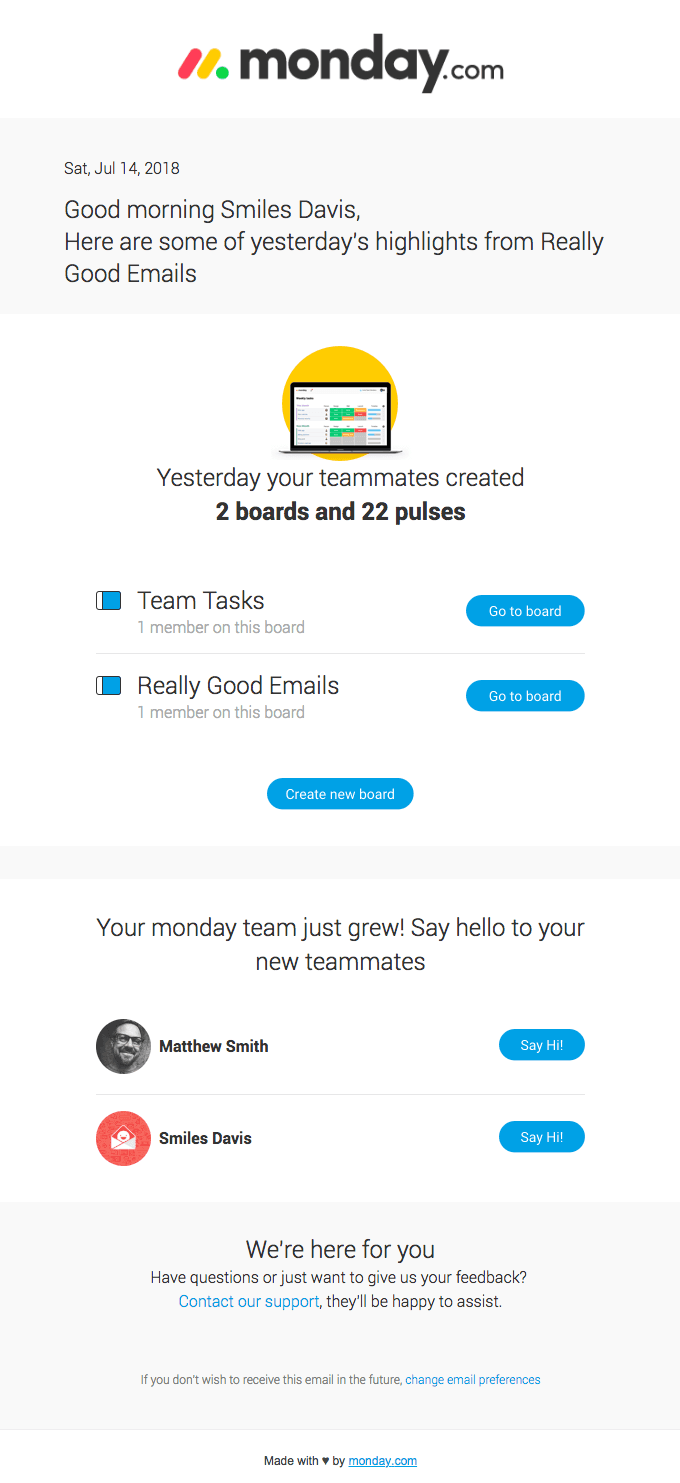680x1483 pixels.
Task: Click Smiles Davis's red envelope avatar
Action: tap(123, 1138)
